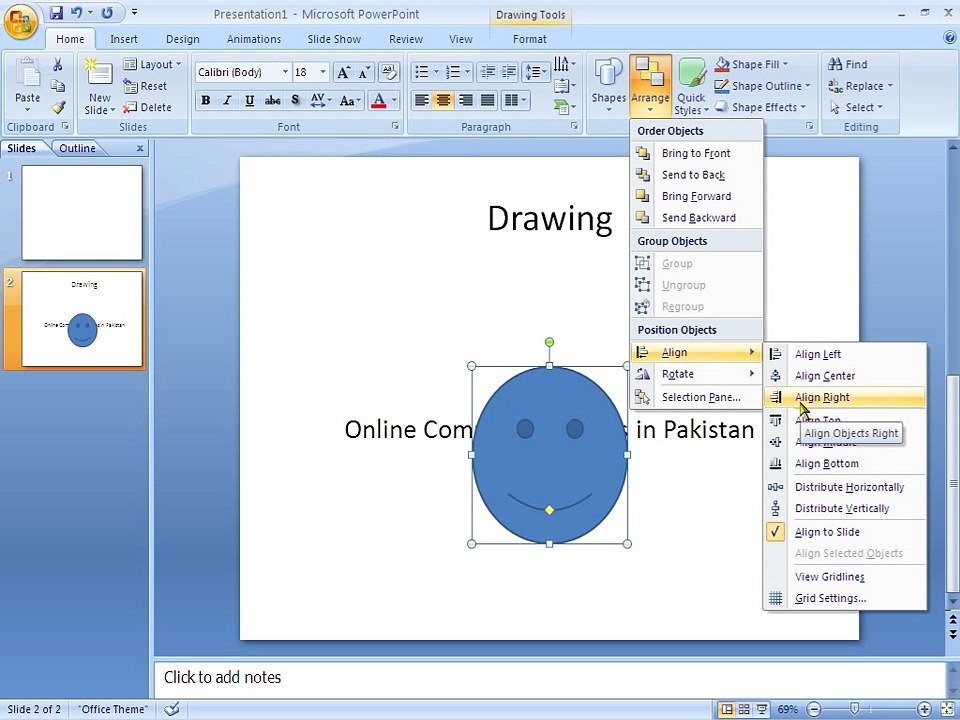Open the Insert ribbon tab
Image resolution: width=960 pixels, height=720 pixels.
pyautogui.click(x=124, y=39)
